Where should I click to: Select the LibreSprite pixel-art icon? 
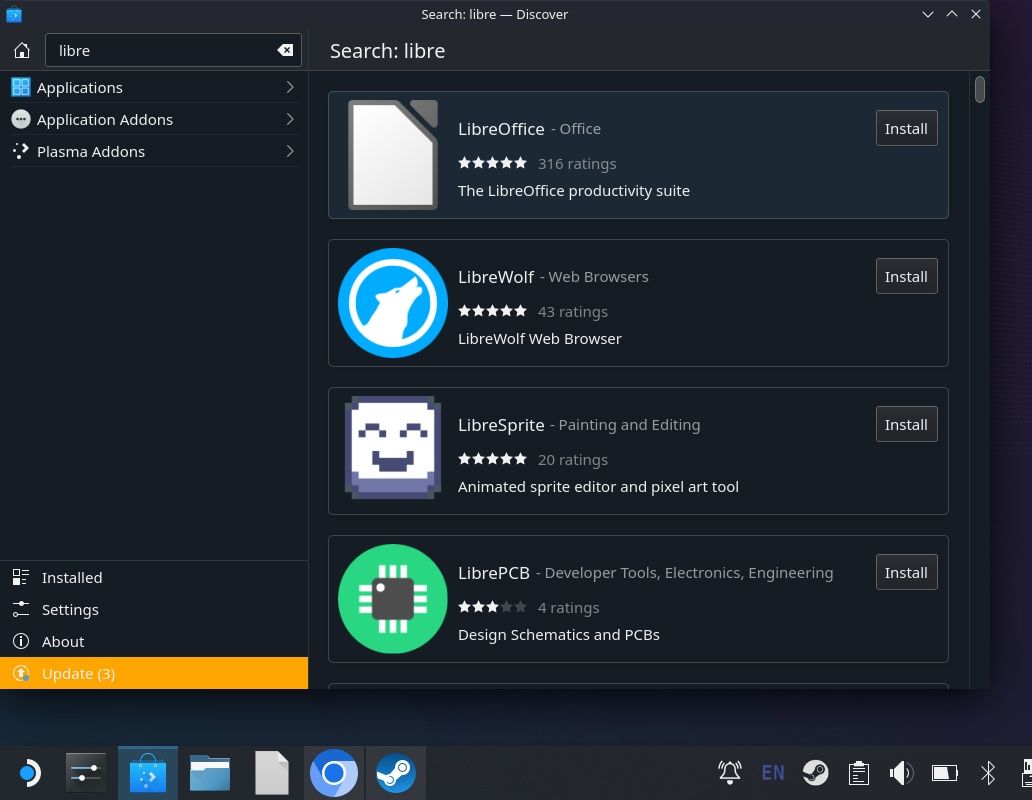[x=392, y=448]
